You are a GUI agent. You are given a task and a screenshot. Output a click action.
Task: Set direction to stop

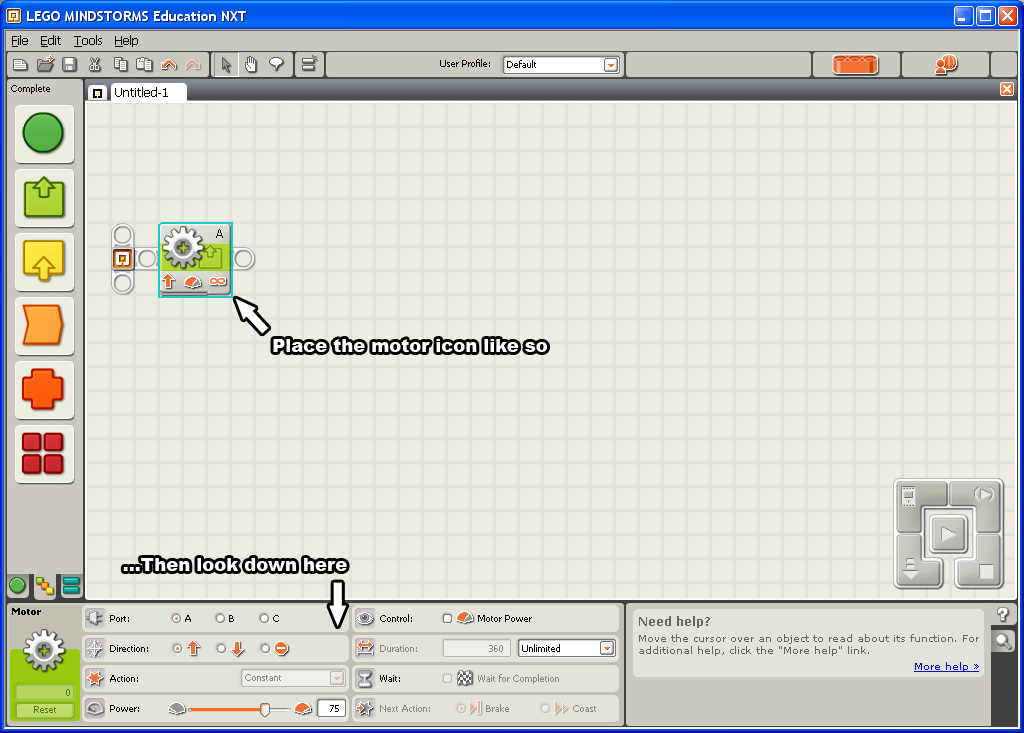[x=265, y=648]
